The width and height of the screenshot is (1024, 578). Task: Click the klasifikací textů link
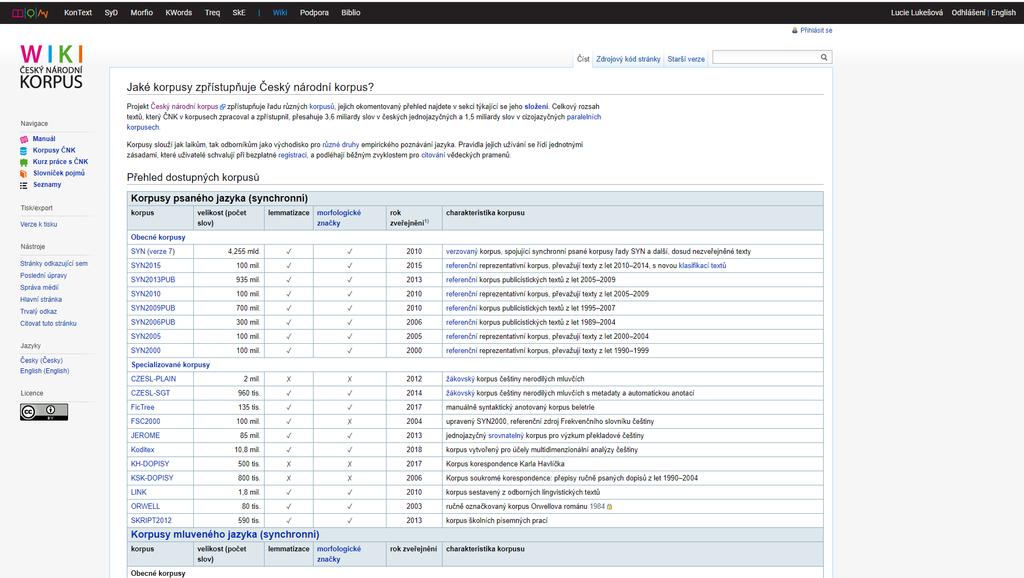point(702,266)
